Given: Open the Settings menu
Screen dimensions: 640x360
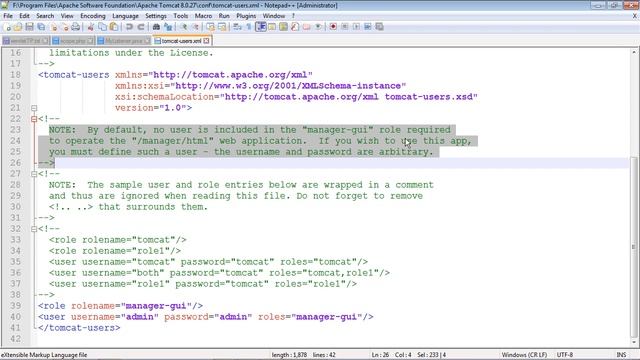Looking at the screenshot, I should 156,16.
